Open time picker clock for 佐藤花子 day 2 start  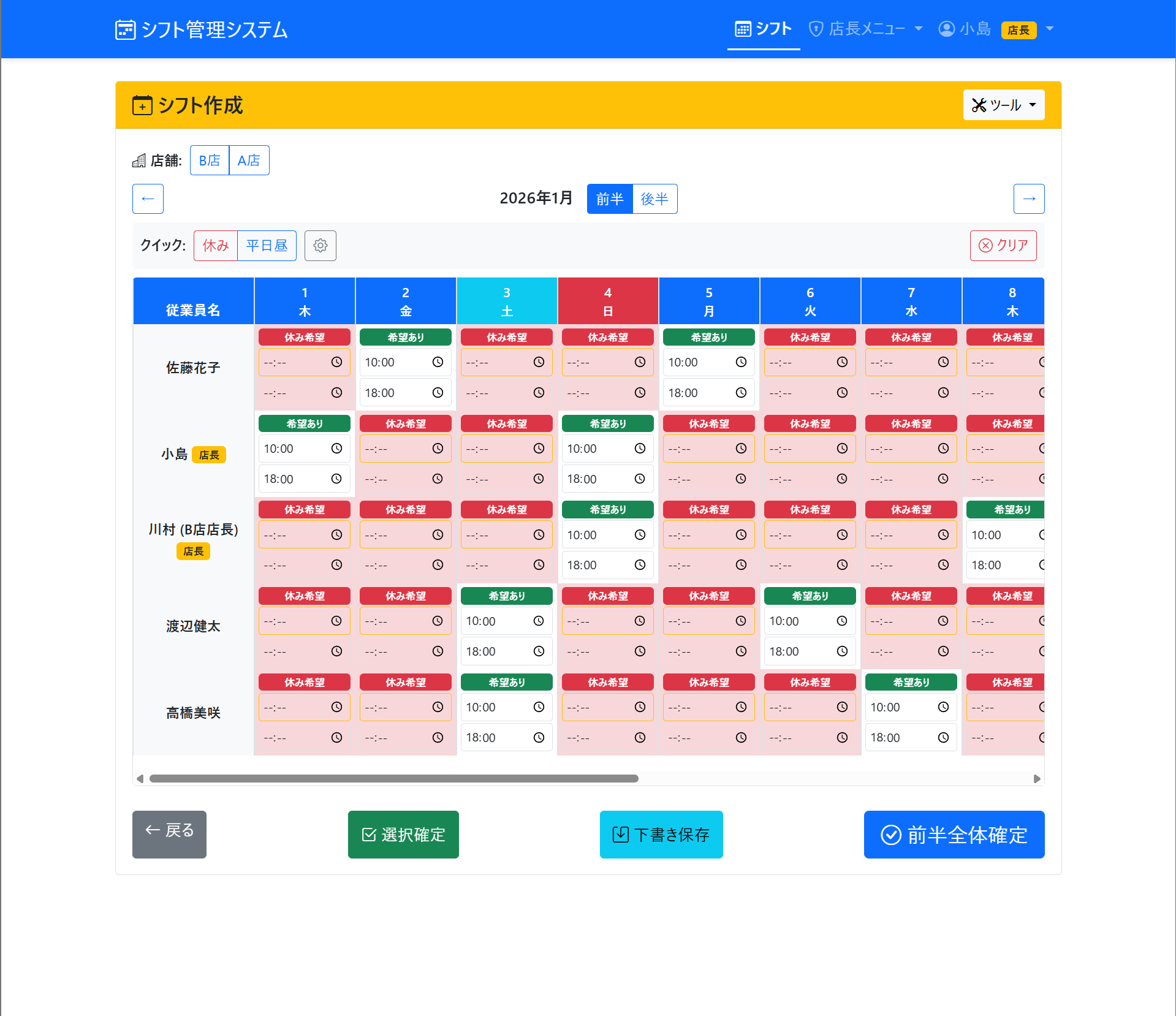438,362
